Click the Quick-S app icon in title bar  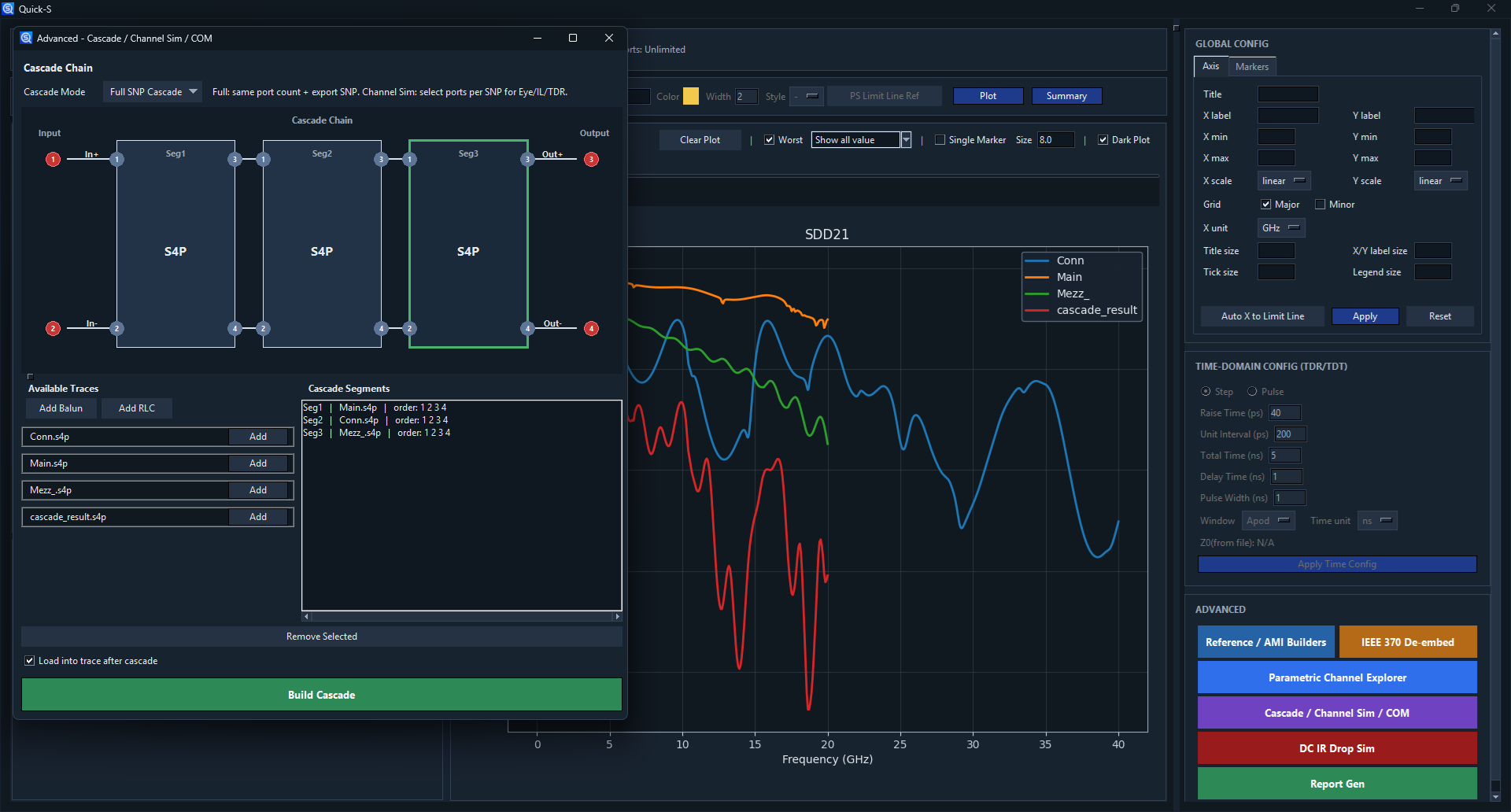tap(9, 9)
